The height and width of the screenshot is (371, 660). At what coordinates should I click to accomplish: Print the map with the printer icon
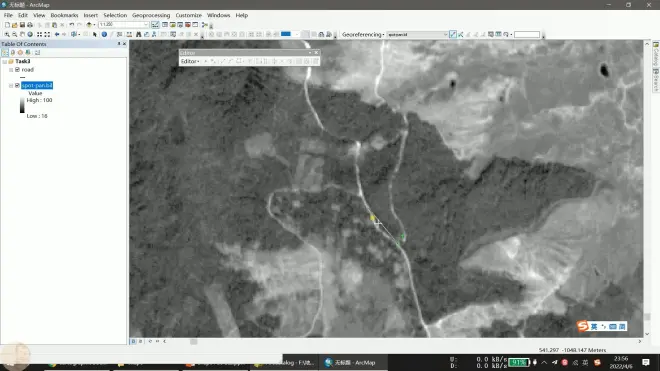(x=30, y=25)
